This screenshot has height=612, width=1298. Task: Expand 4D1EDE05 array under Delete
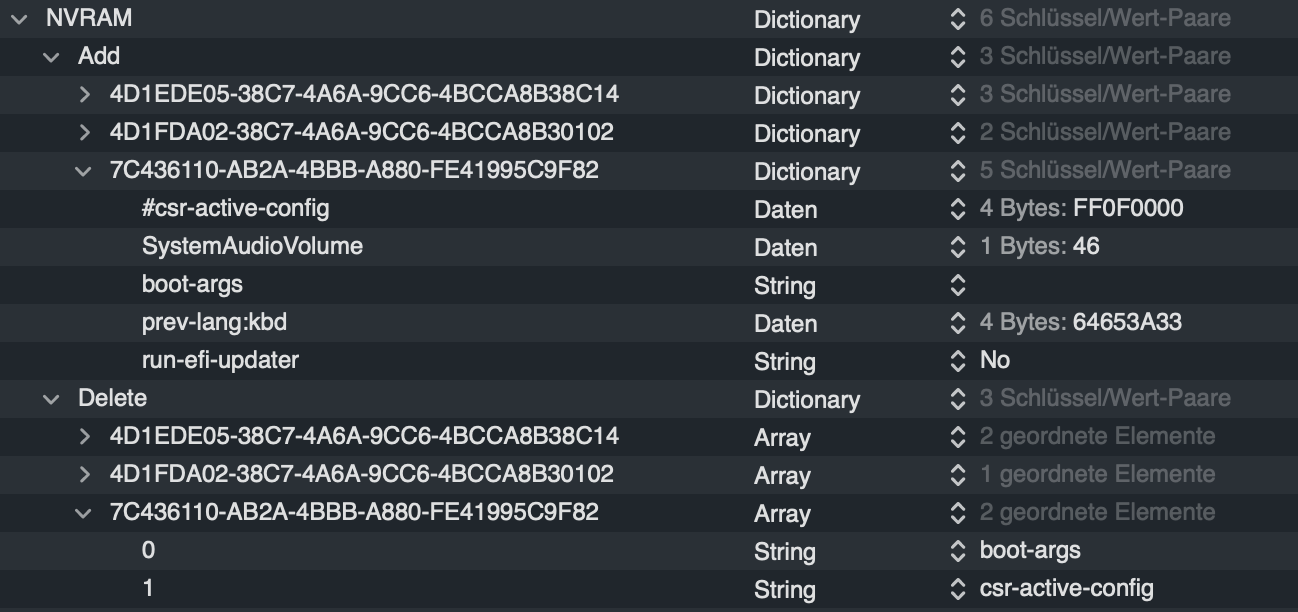tap(84, 437)
